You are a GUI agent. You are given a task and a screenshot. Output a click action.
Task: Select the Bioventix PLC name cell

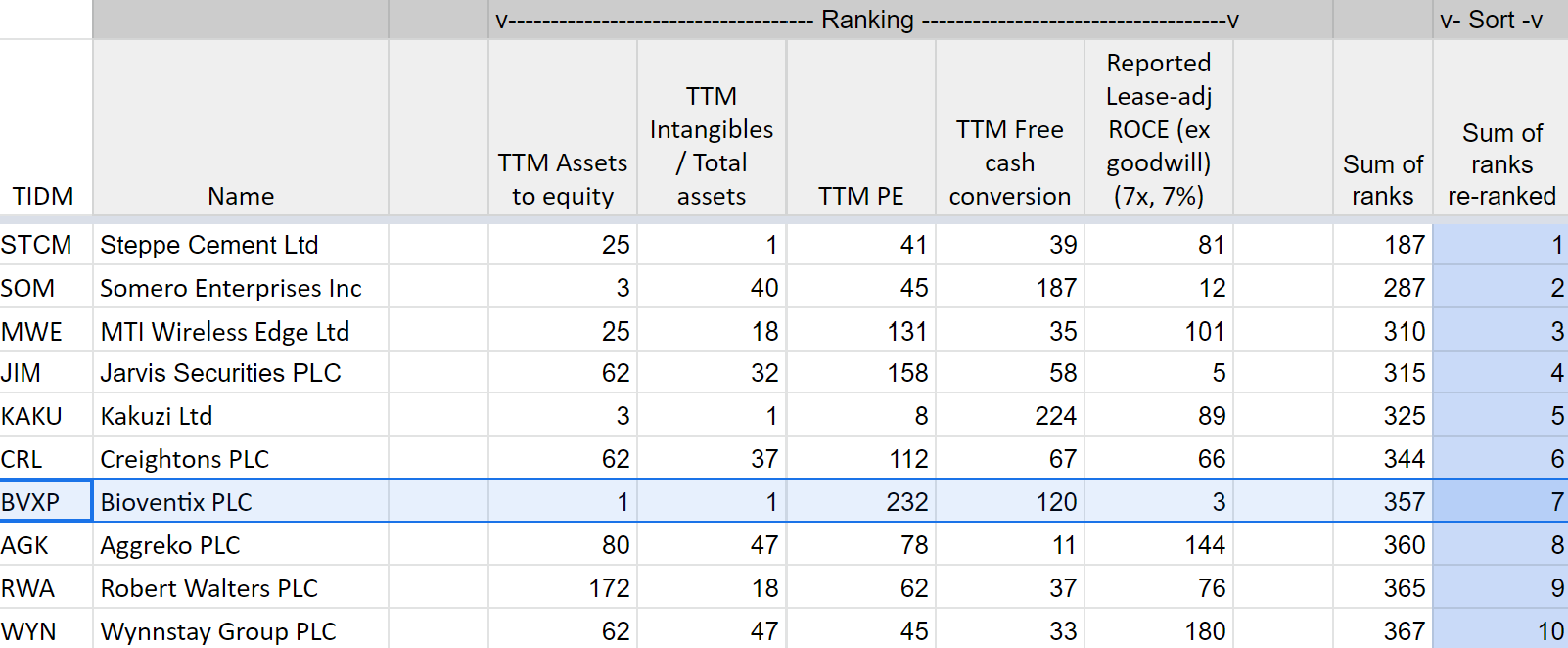(x=241, y=502)
